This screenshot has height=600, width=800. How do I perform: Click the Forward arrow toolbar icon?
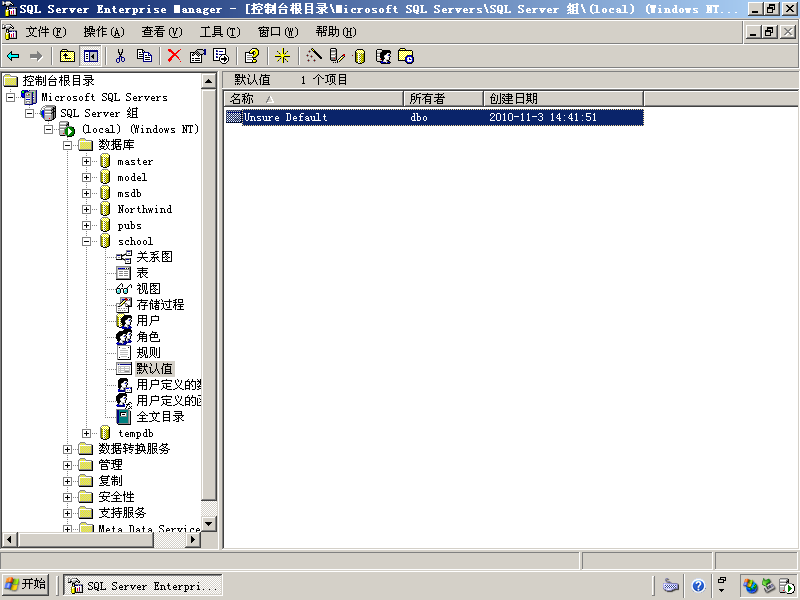click(x=36, y=56)
